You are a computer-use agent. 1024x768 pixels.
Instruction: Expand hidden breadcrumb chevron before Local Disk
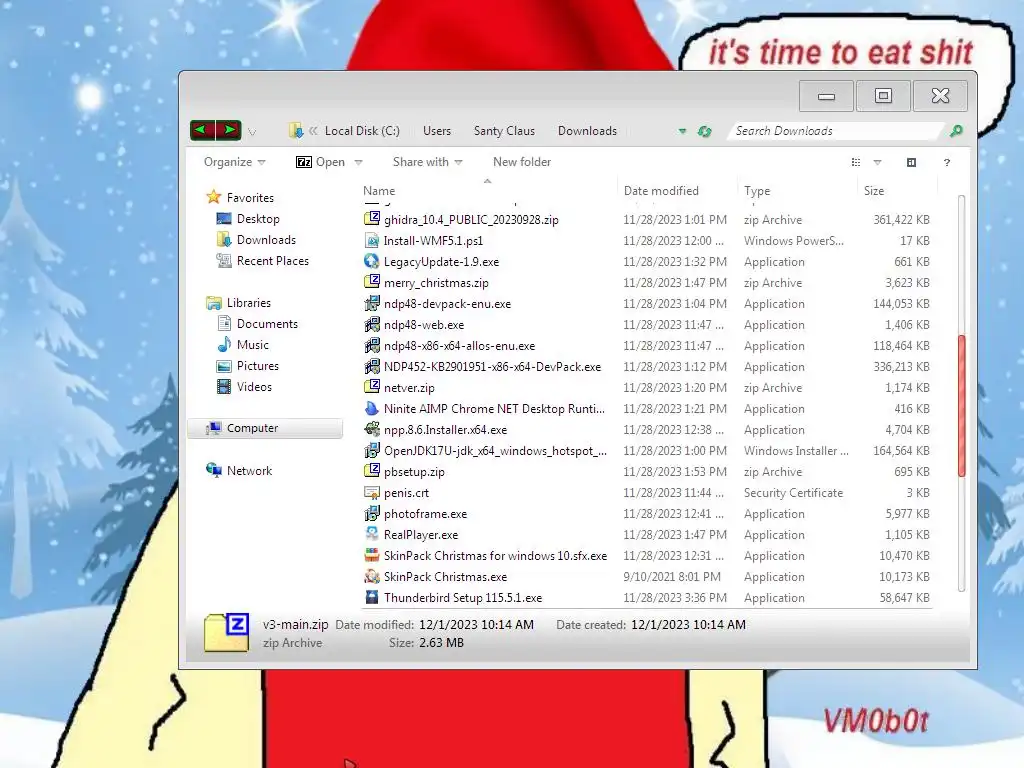[x=313, y=131]
